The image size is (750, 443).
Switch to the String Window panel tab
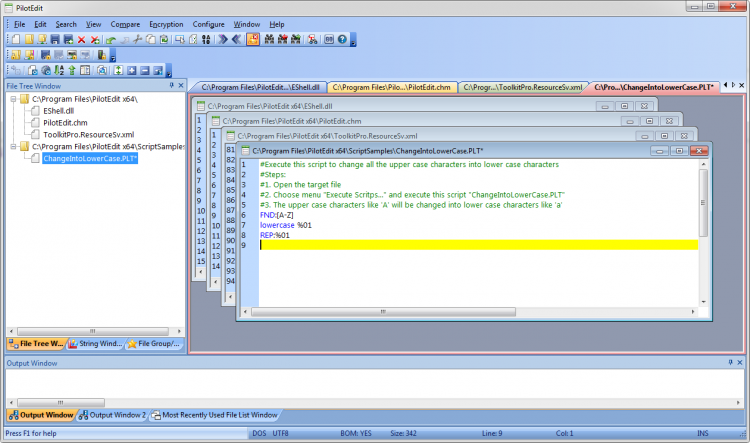tap(96, 343)
